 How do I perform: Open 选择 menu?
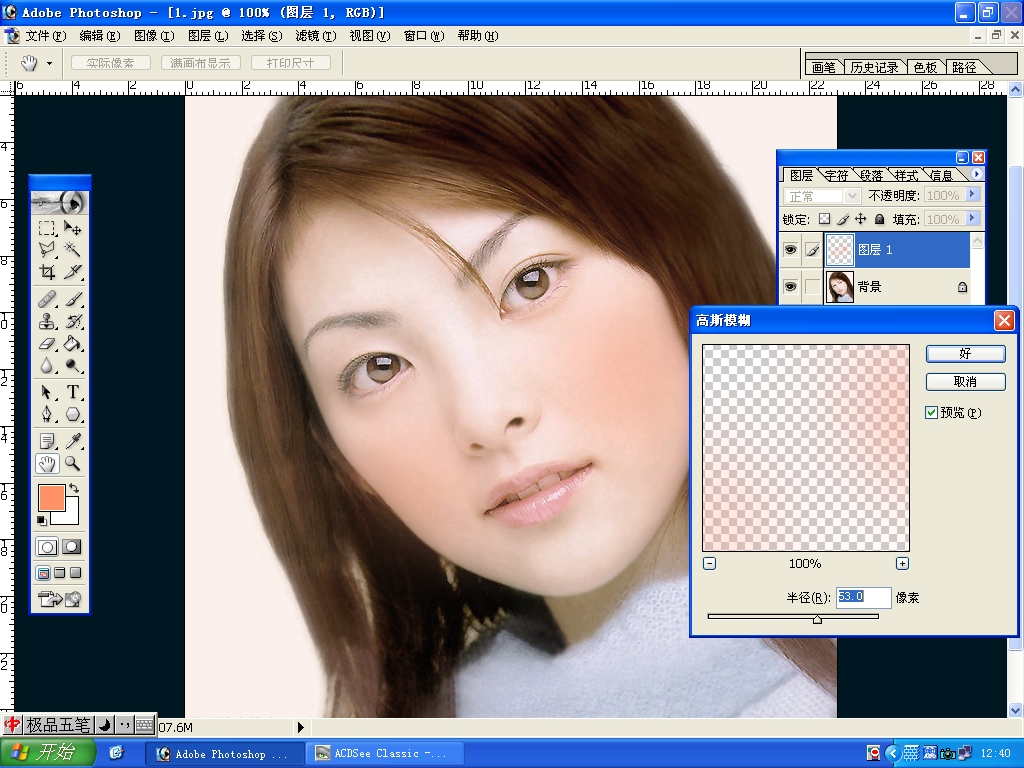[261, 36]
